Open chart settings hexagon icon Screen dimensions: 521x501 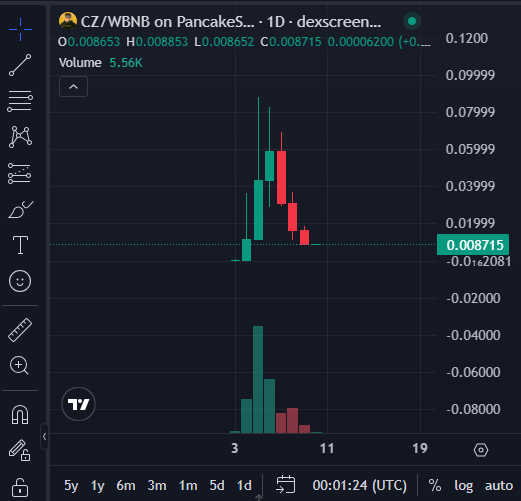(481, 450)
